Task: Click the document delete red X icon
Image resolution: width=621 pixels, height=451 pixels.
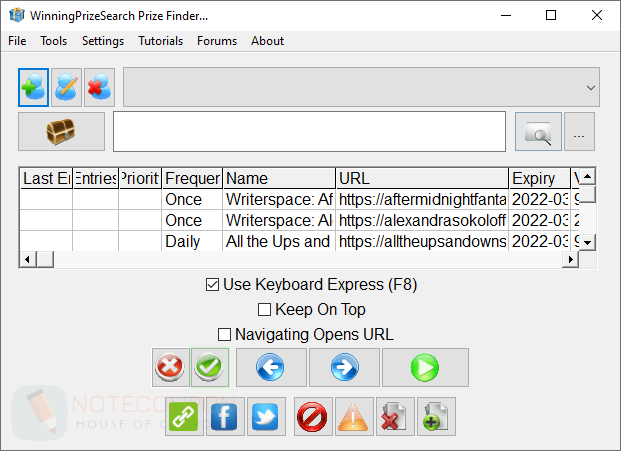Action: [395, 417]
